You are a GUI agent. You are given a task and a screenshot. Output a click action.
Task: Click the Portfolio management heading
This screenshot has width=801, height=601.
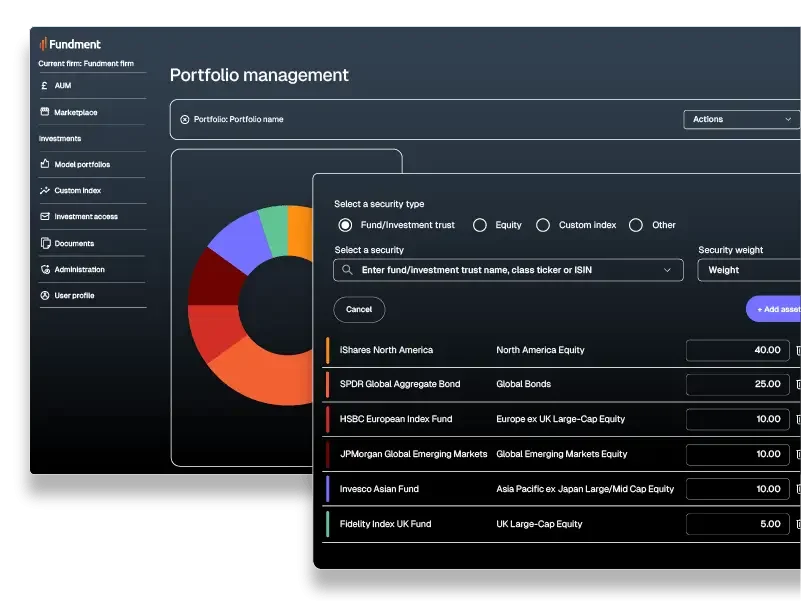point(259,75)
